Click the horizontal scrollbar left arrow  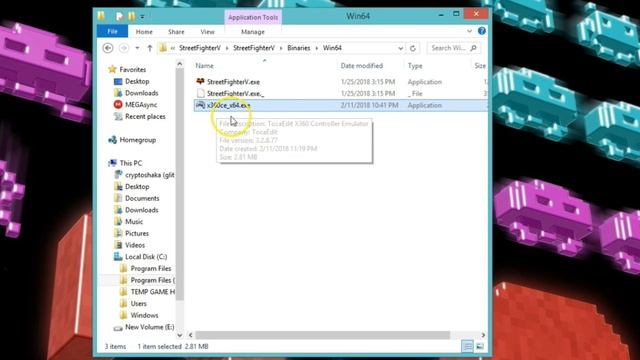(x=191, y=335)
